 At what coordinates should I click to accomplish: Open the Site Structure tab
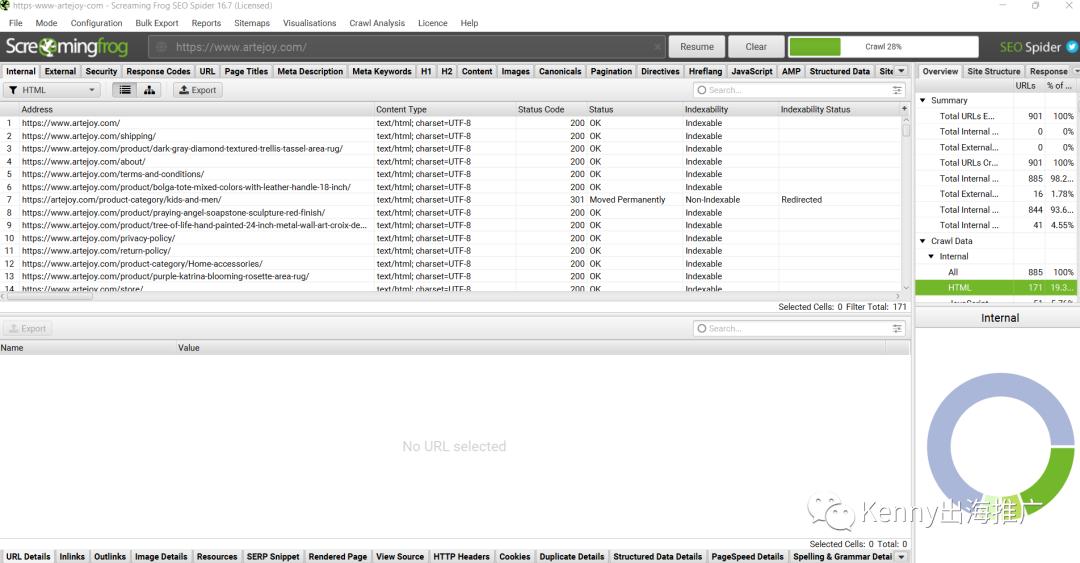click(993, 71)
